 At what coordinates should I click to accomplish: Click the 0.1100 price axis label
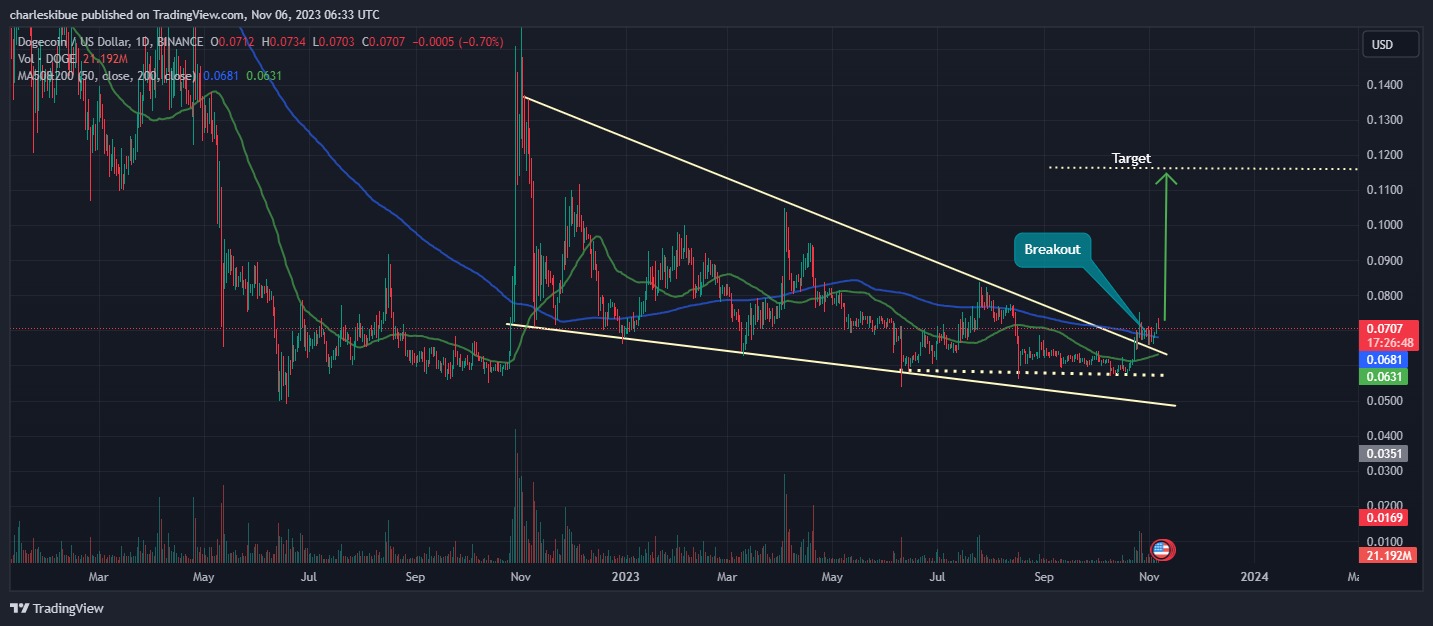[1384, 190]
